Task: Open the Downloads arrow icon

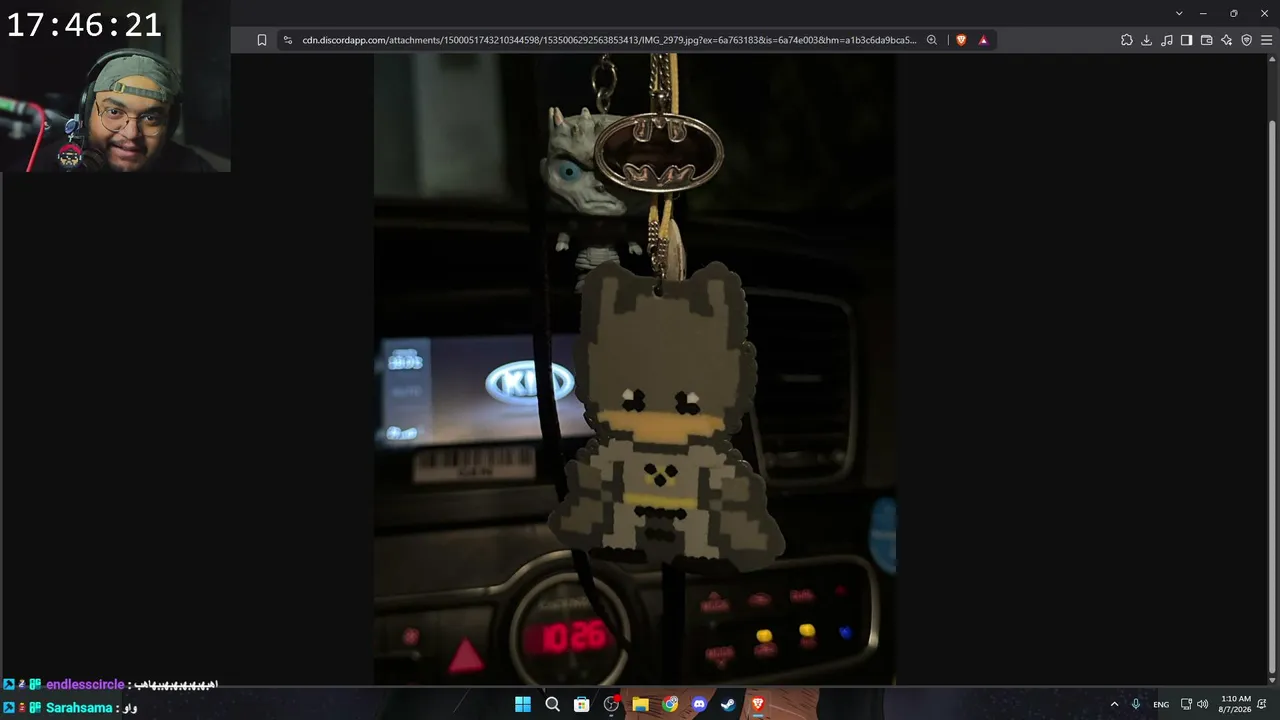Action: tap(1147, 40)
